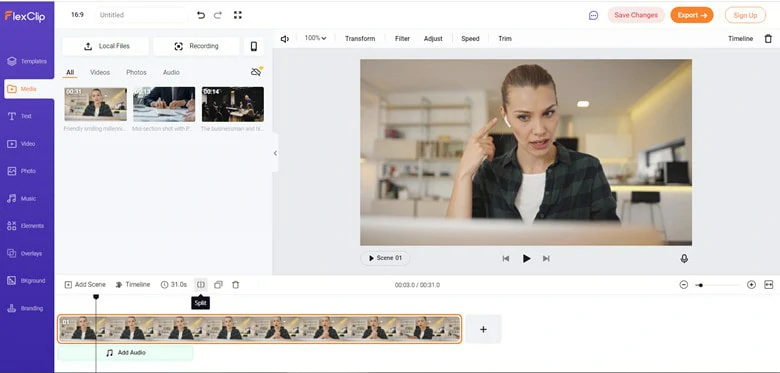
Task: Delete the scene with timeline trash icon
Action: pyautogui.click(x=236, y=284)
